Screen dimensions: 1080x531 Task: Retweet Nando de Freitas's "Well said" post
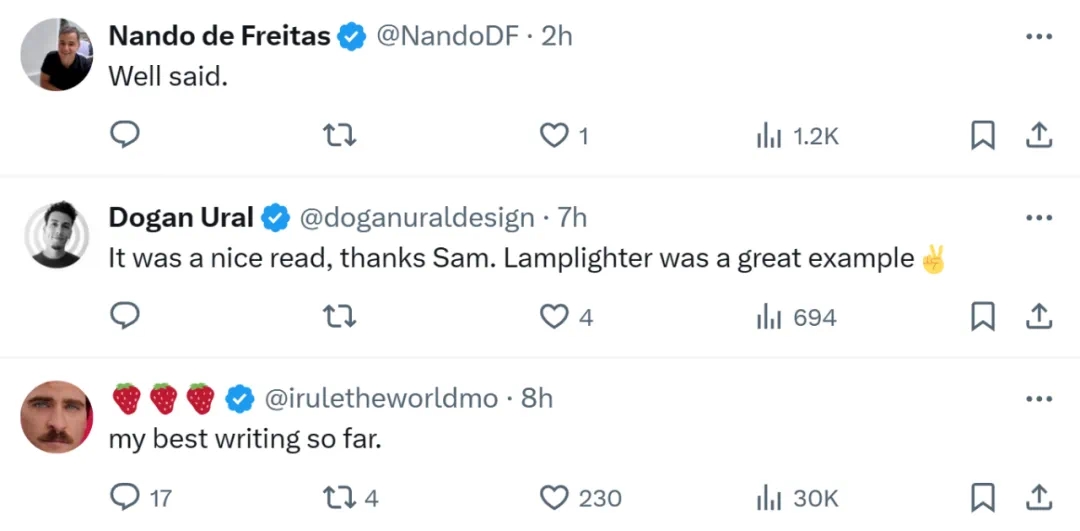coord(341,135)
